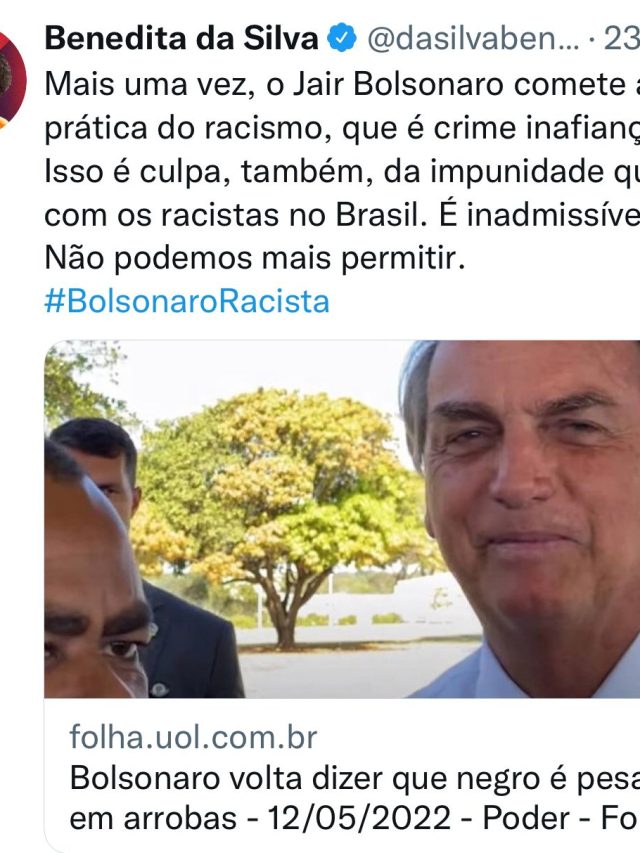Open the article preview photo
This screenshot has width=640, height=853.
pos(342,519)
